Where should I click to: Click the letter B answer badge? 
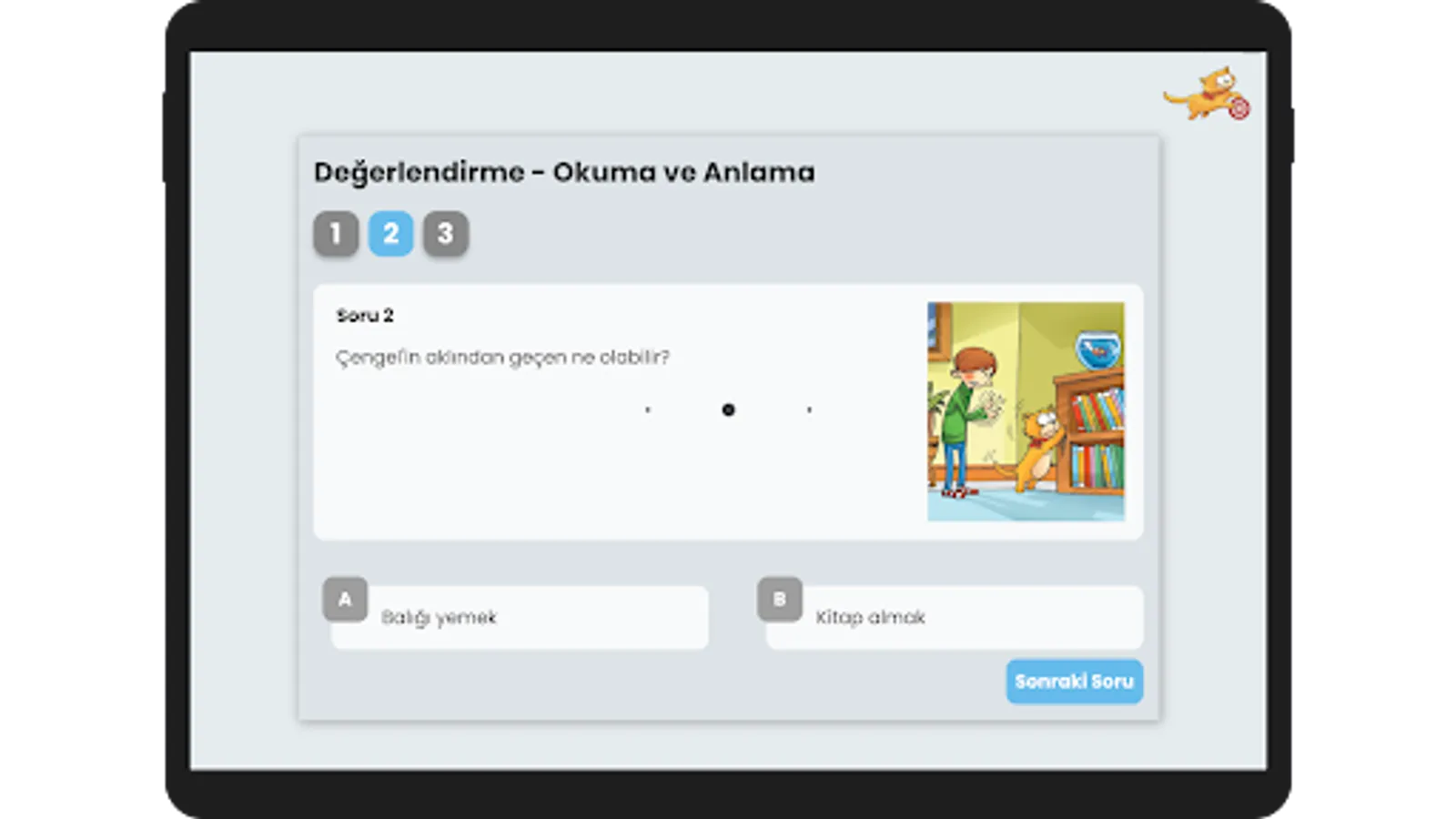tap(780, 599)
